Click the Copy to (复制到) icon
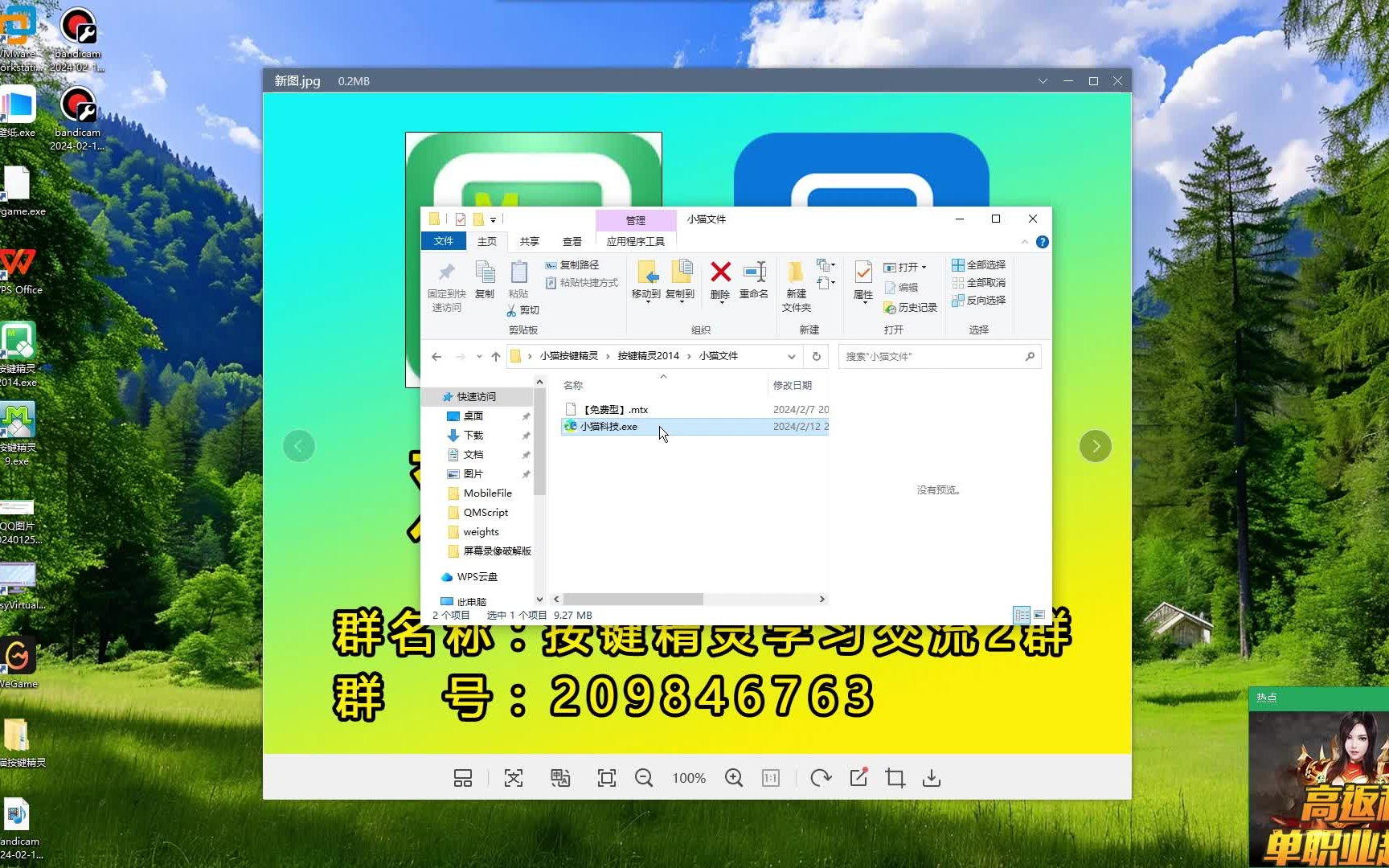 click(680, 280)
